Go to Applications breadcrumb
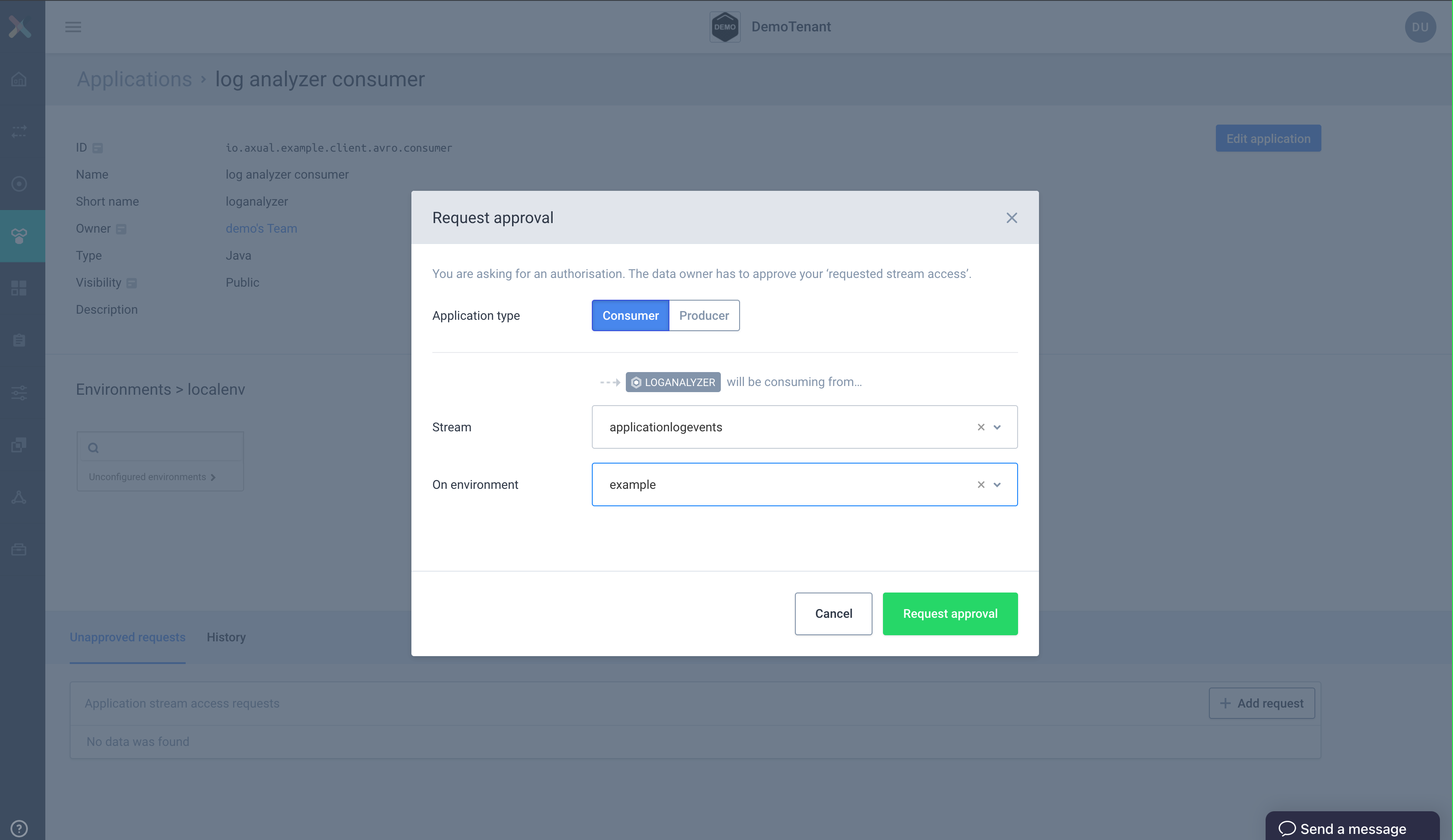 tap(134, 79)
